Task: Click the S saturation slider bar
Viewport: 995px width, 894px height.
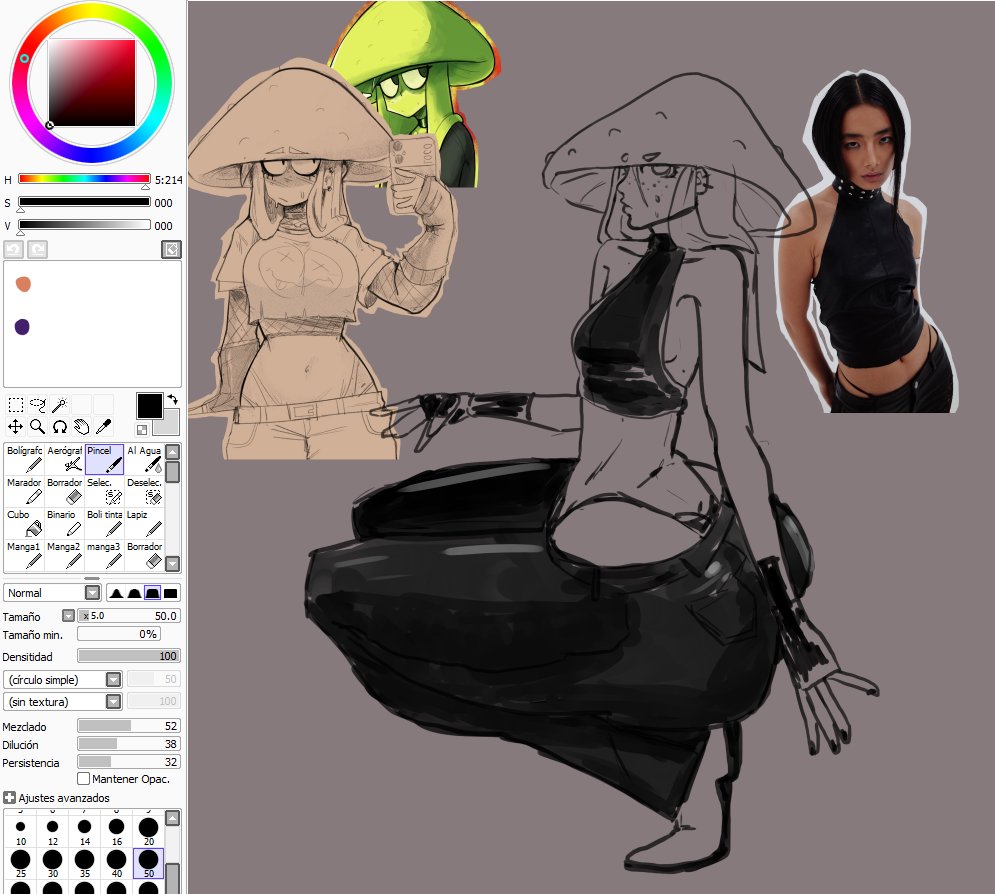Action: click(84, 202)
